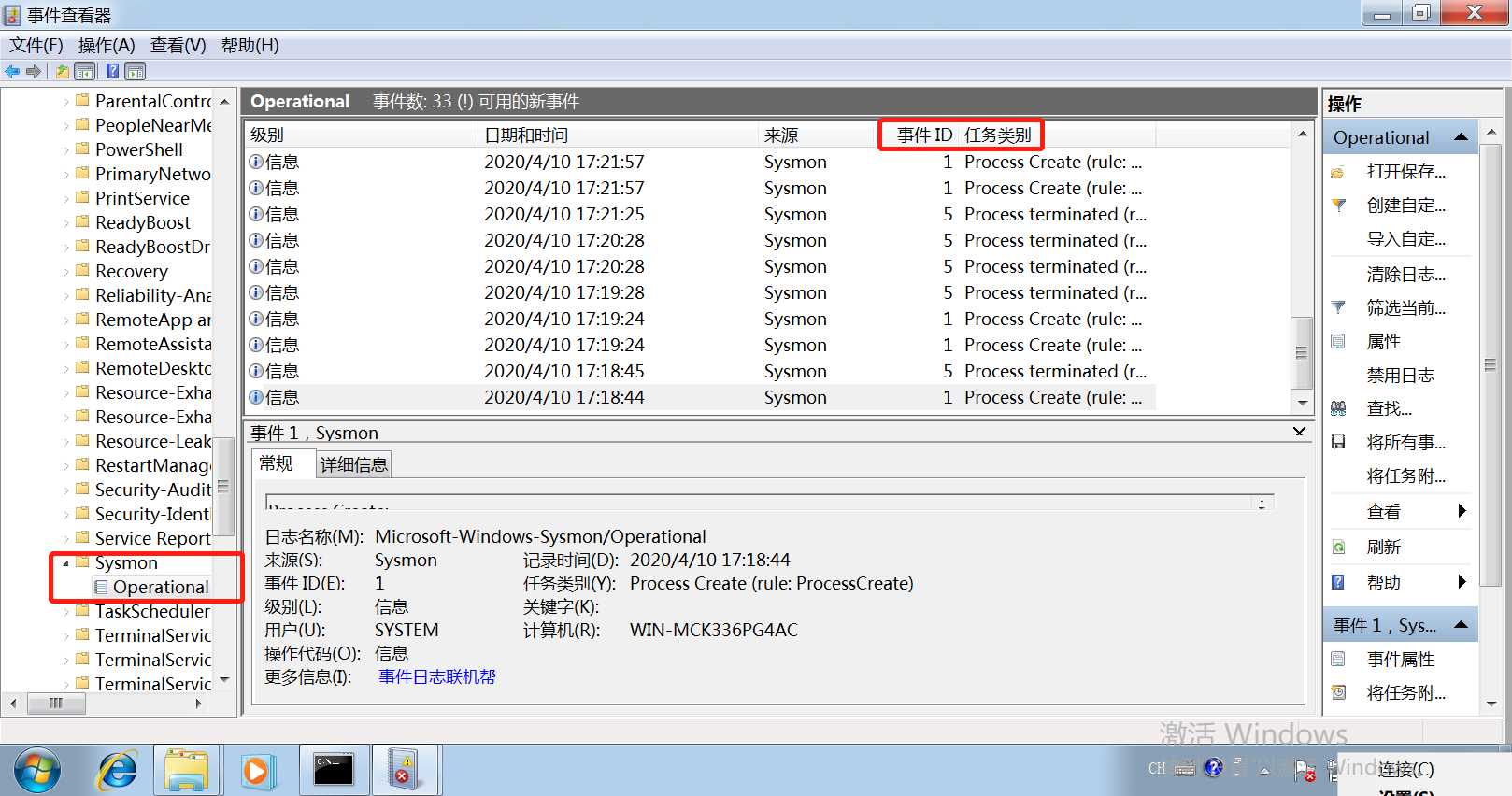Open the 查看(V) menu
The height and width of the screenshot is (796, 1512).
(x=178, y=45)
